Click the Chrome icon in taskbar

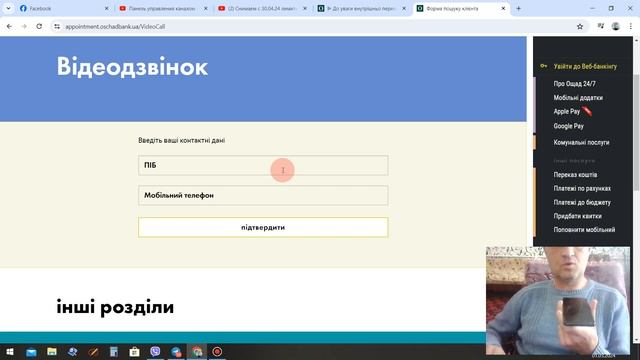(197, 351)
